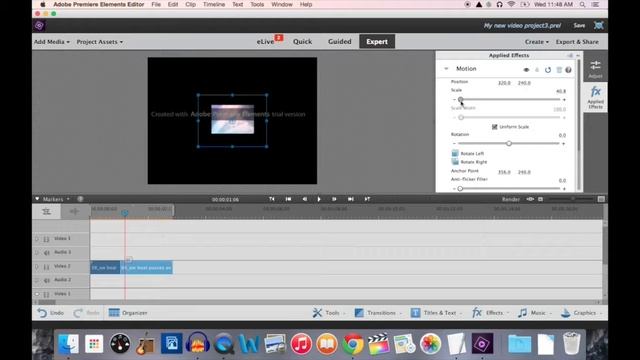Open Google Chrome in the Dock
Image resolution: width=640 pixels, height=360 pixels.
pyautogui.click(x=353, y=344)
